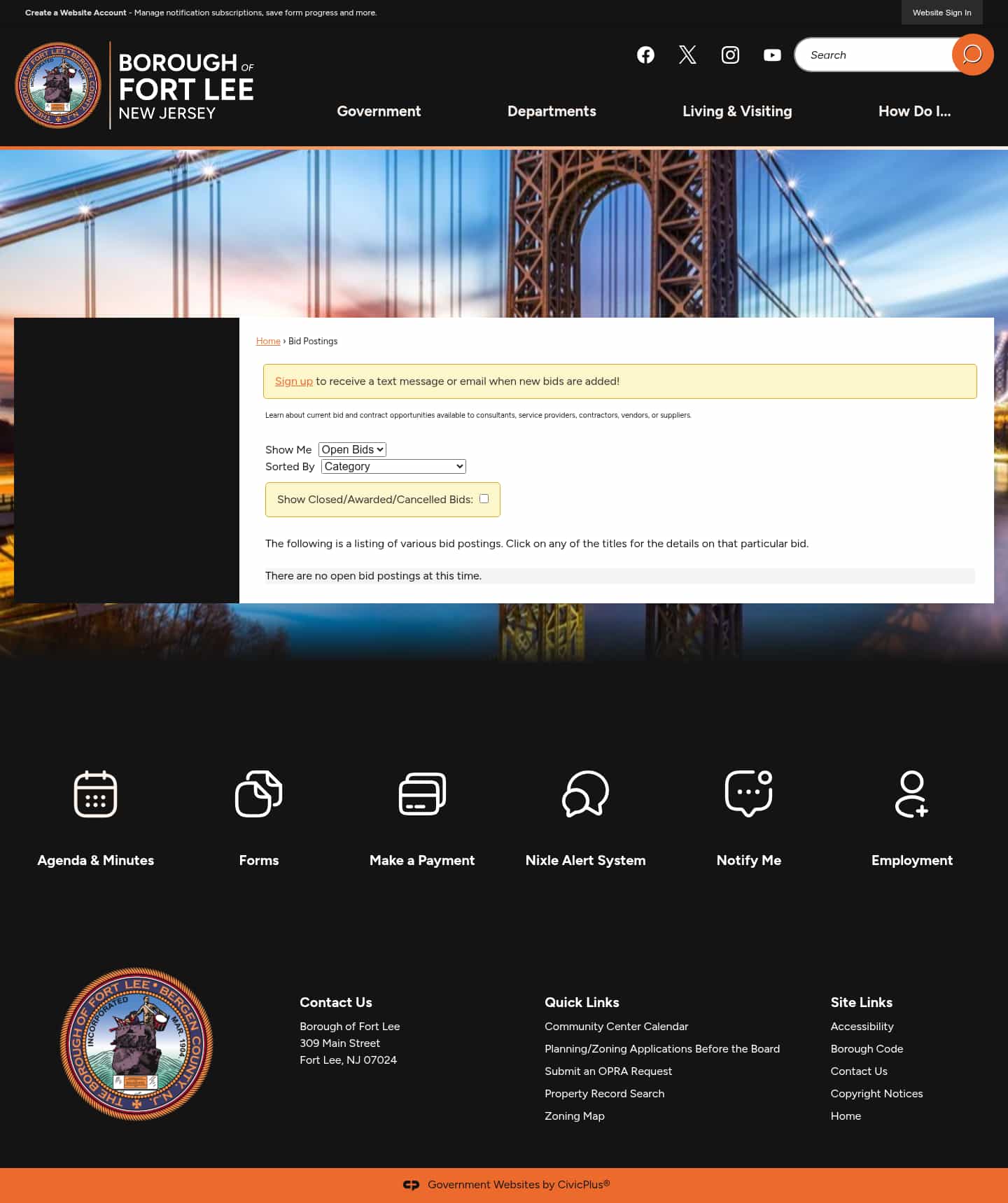Click in the Search input field
The height and width of the screenshot is (1203, 1008).
[874, 55]
